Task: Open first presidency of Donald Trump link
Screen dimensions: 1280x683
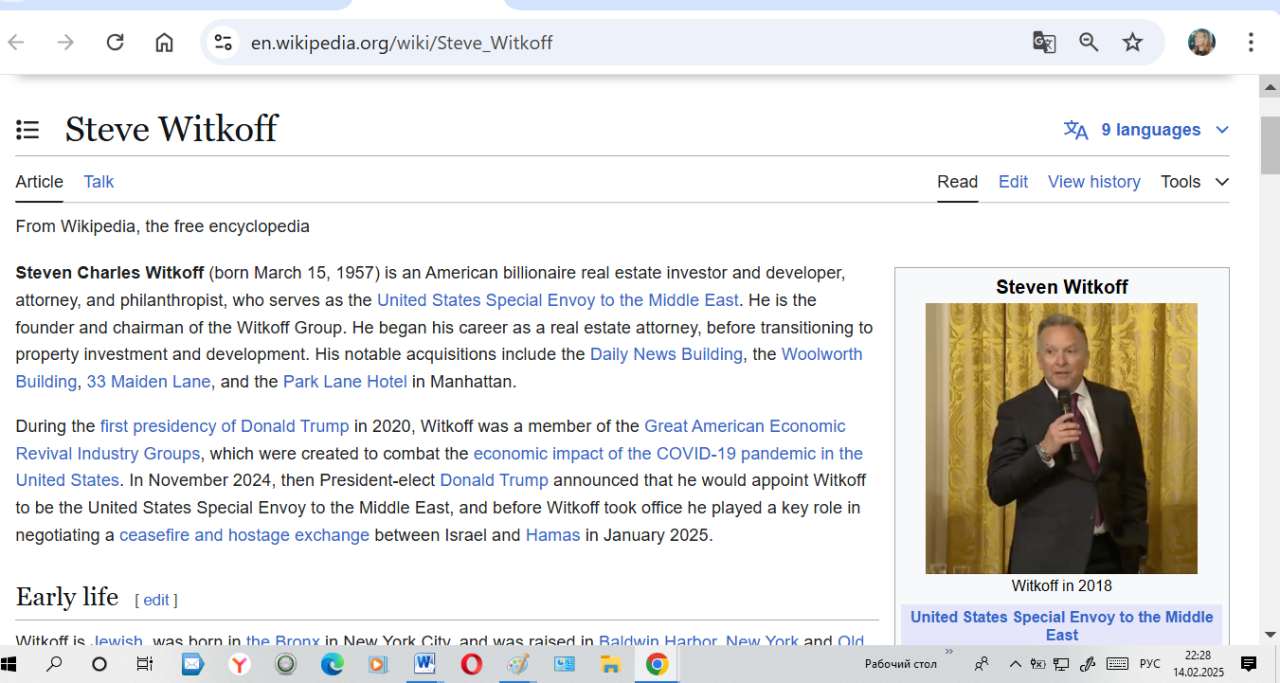Action: pyautogui.click(x=225, y=426)
